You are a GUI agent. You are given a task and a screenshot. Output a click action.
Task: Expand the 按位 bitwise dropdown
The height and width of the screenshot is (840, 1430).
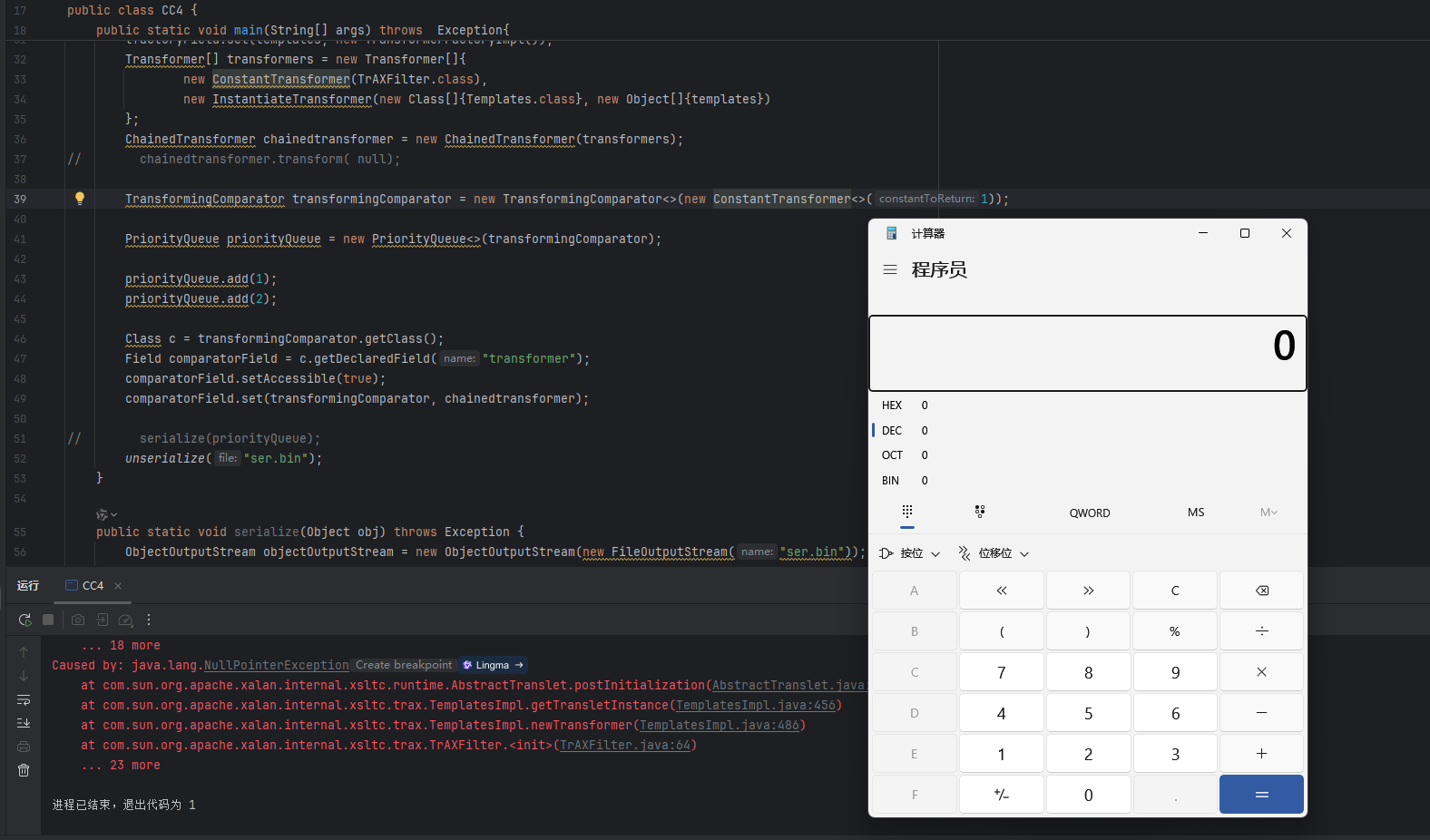coord(910,553)
